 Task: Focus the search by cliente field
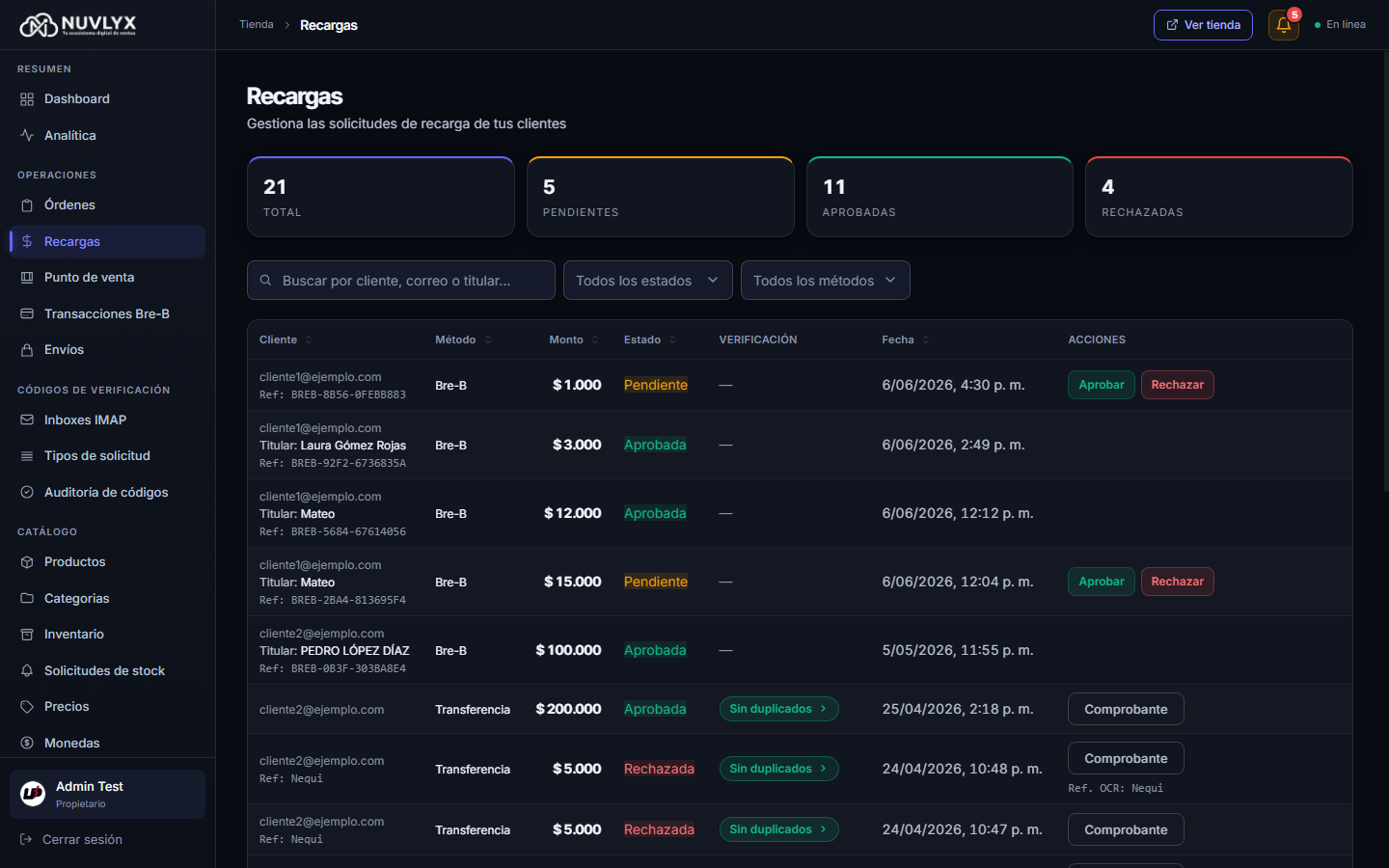pyautogui.click(x=401, y=281)
